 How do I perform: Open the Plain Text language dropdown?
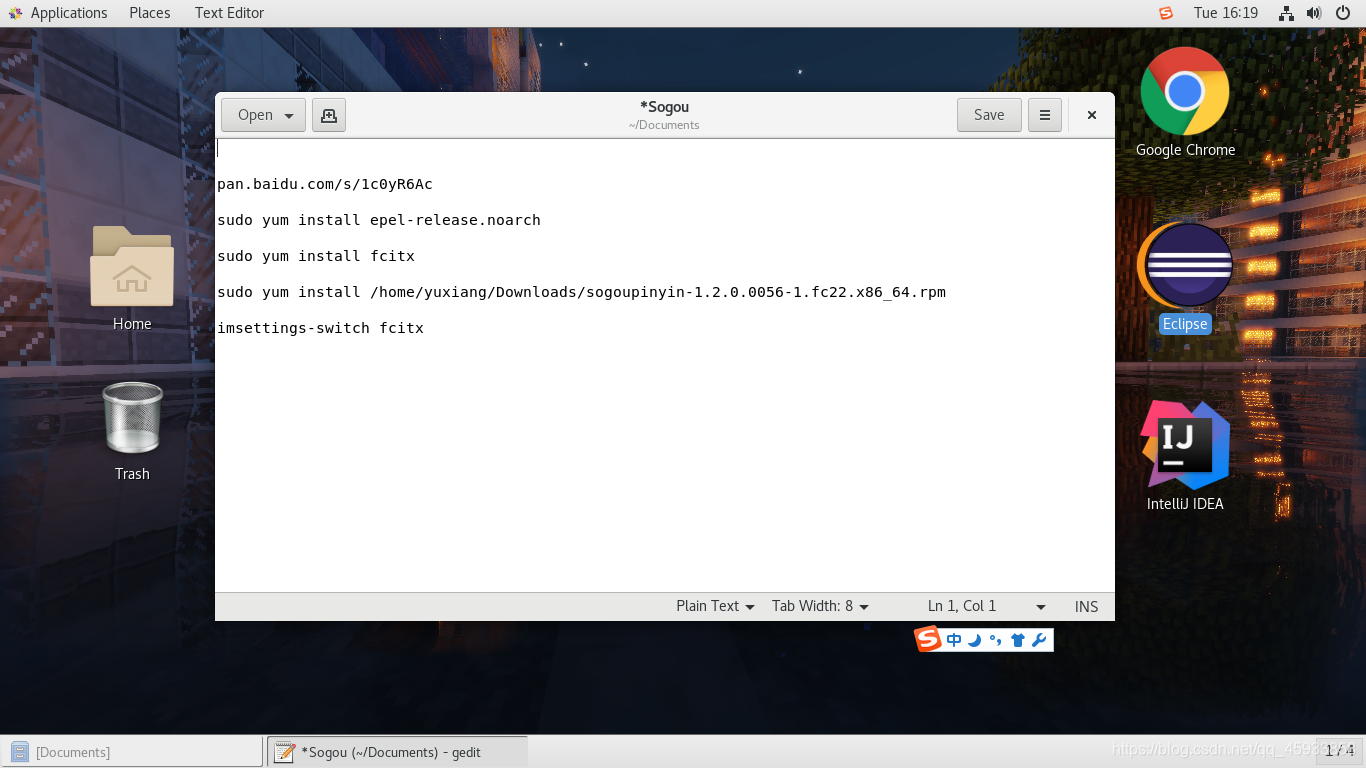715,606
